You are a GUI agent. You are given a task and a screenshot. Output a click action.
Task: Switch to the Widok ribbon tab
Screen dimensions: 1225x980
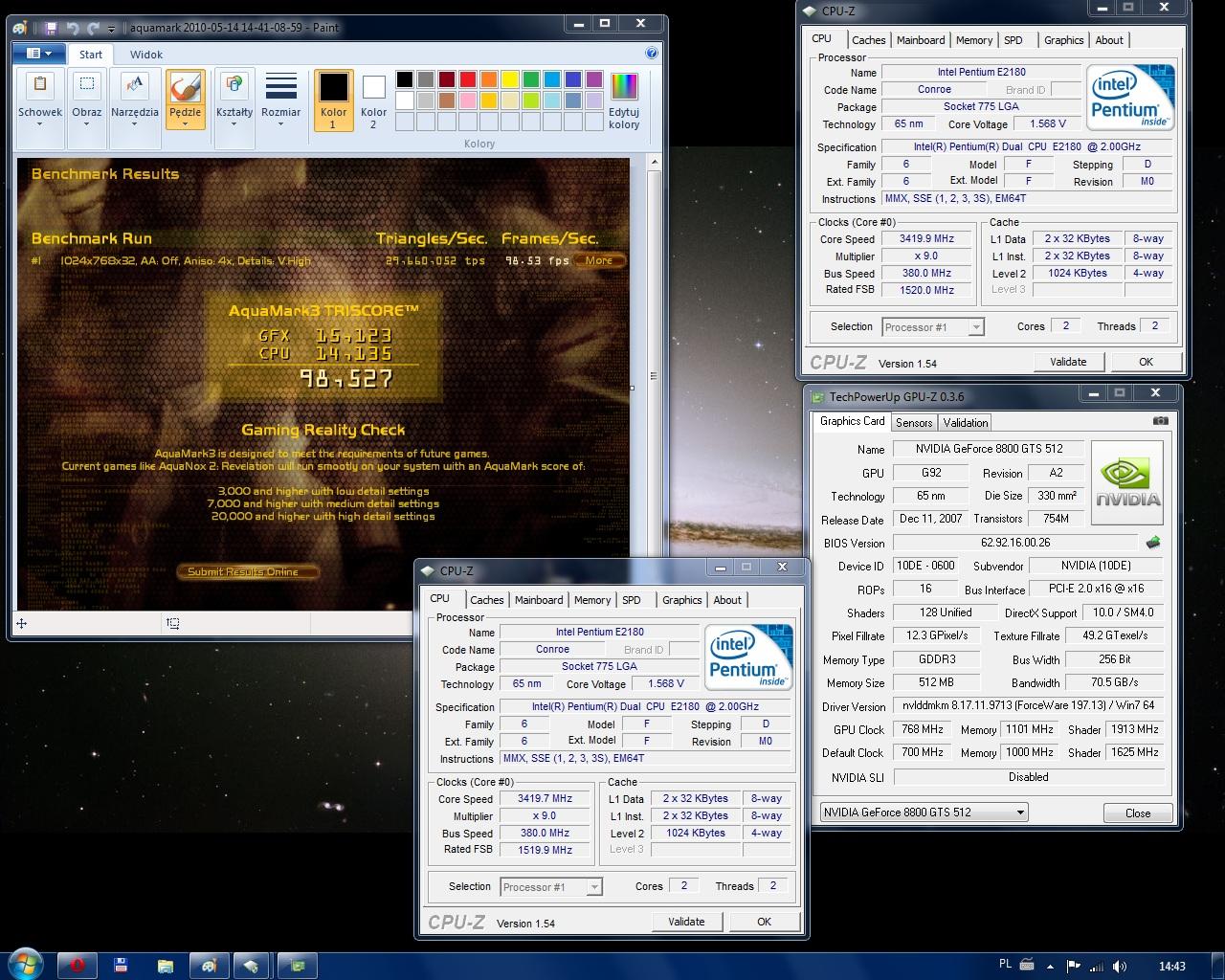pyautogui.click(x=146, y=55)
